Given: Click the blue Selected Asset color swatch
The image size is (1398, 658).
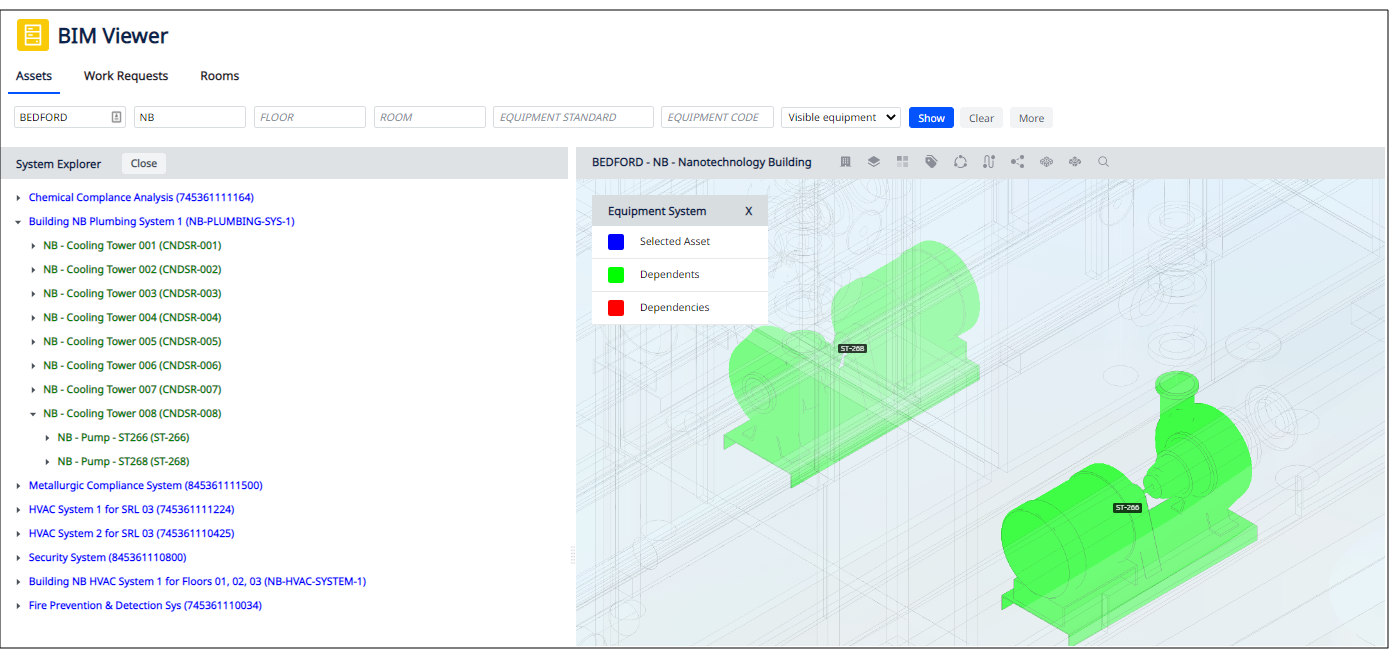Looking at the screenshot, I should tap(616, 242).
